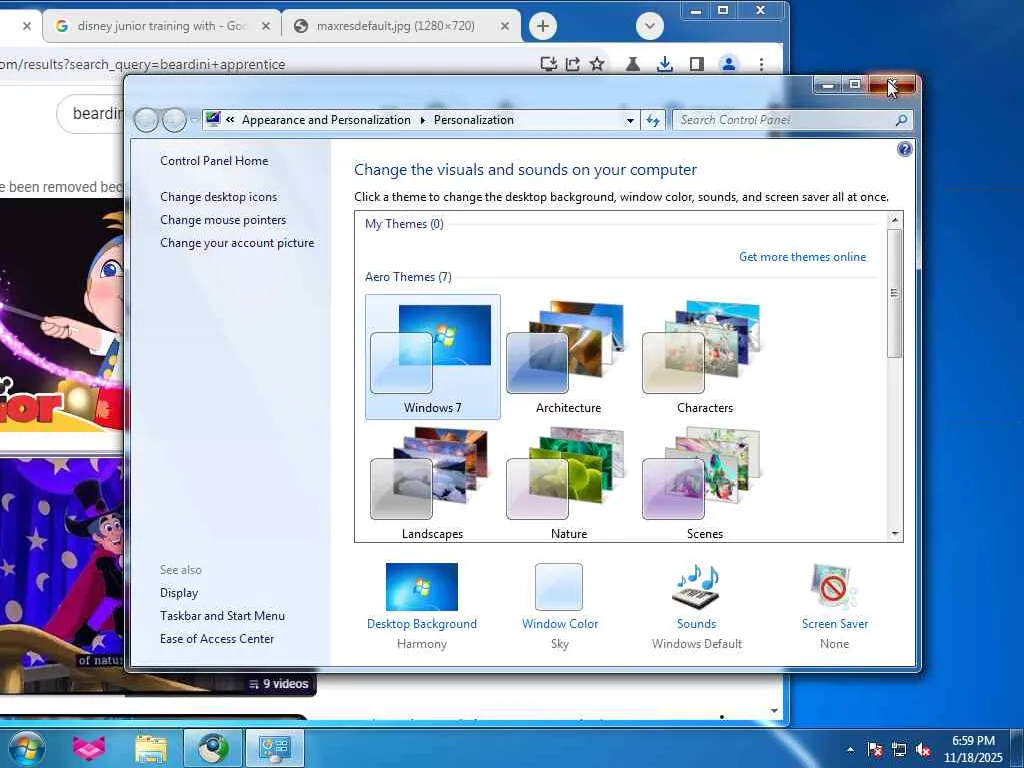Image resolution: width=1024 pixels, height=768 pixels.
Task: Open the Display link under See also
Action: [179, 592]
